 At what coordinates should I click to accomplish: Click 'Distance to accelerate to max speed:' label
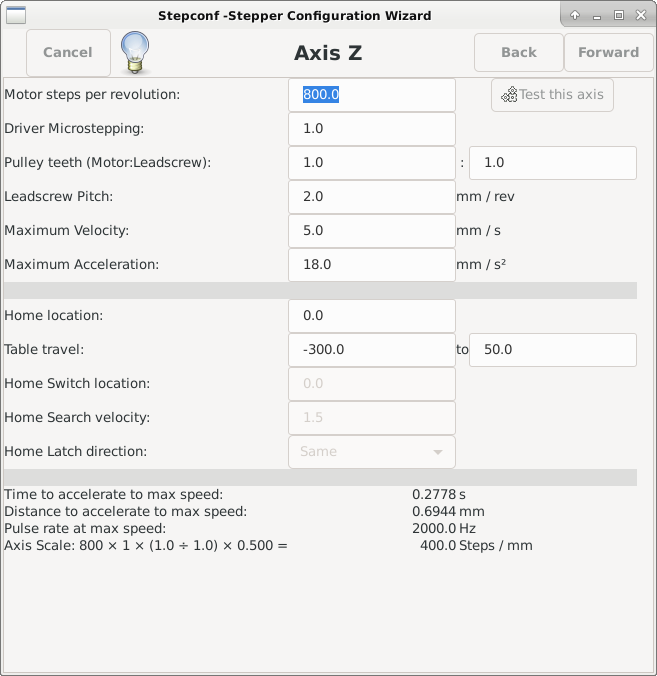125,512
